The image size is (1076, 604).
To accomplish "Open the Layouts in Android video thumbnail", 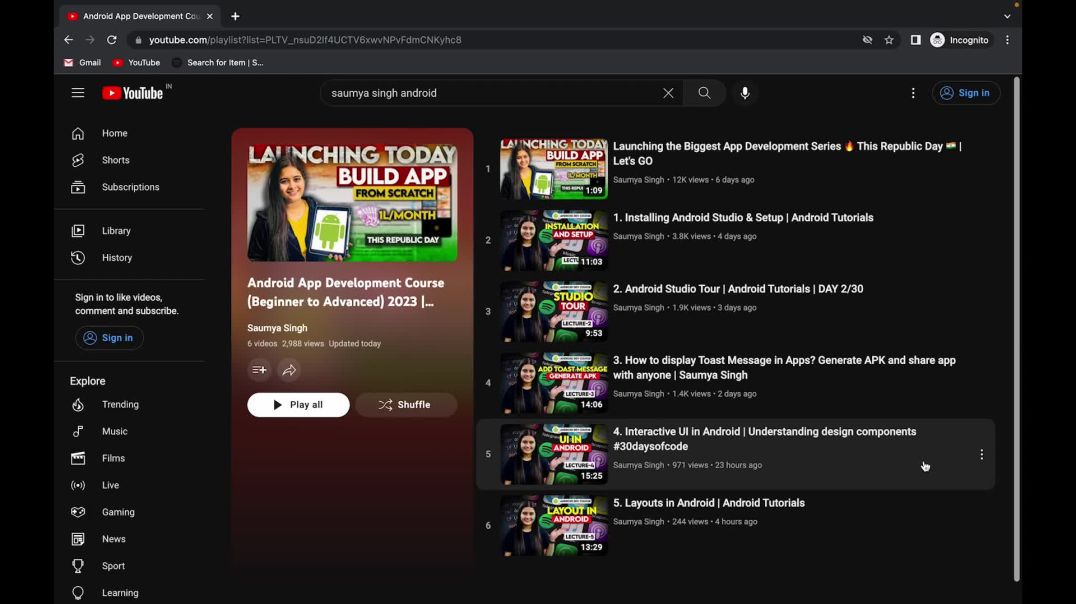I will (553, 525).
